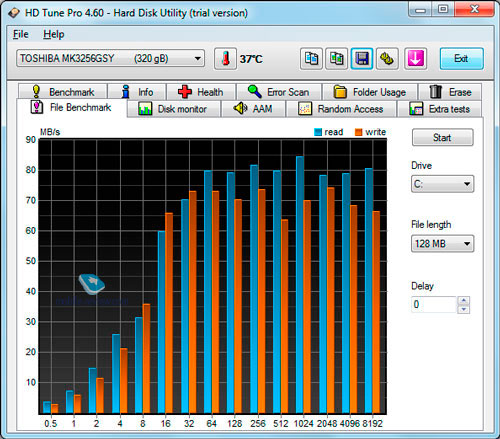
Task: Switch to the Error Scan tab
Action: click(x=279, y=92)
